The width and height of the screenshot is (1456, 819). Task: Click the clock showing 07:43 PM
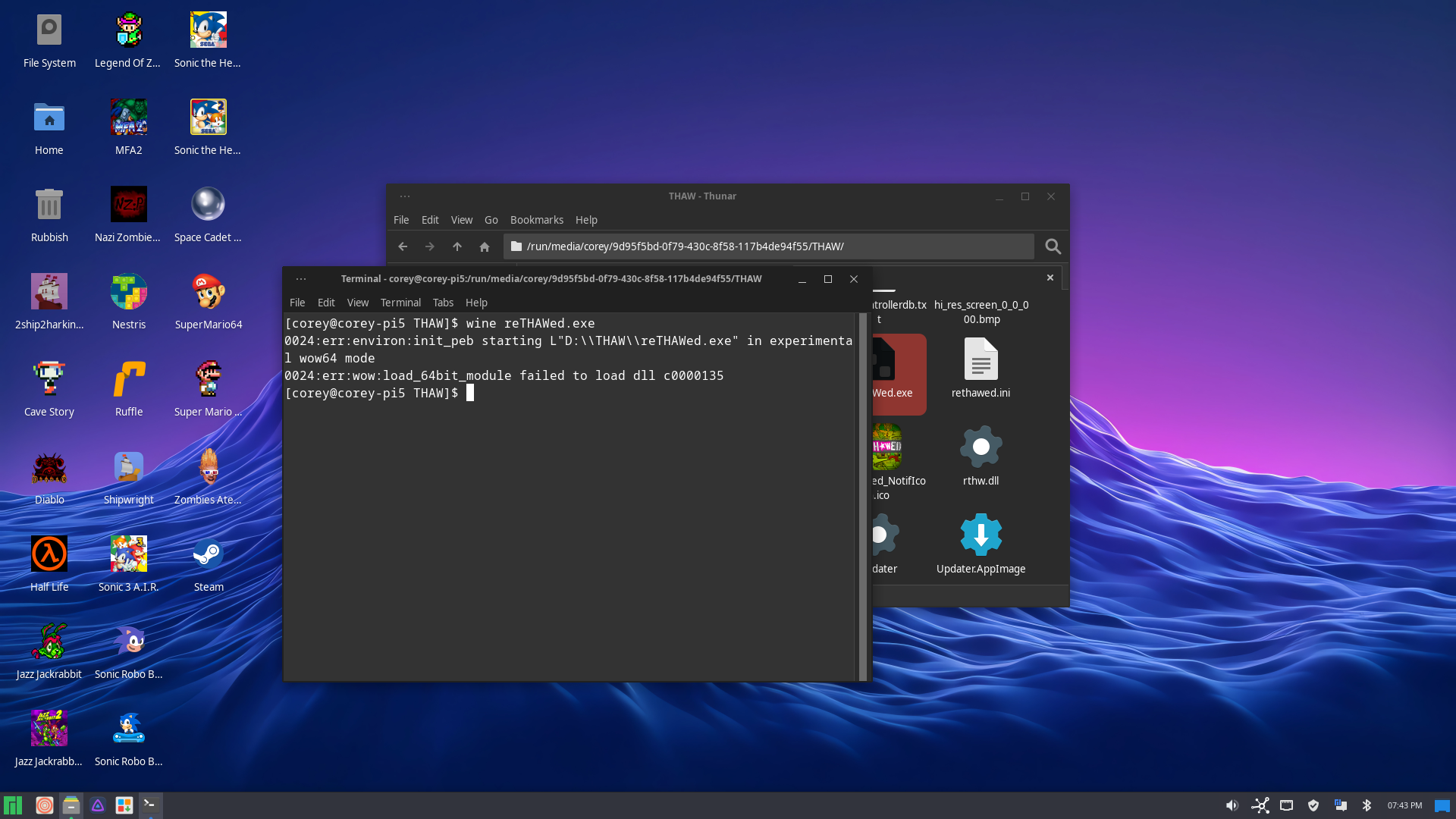point(1404,805)
